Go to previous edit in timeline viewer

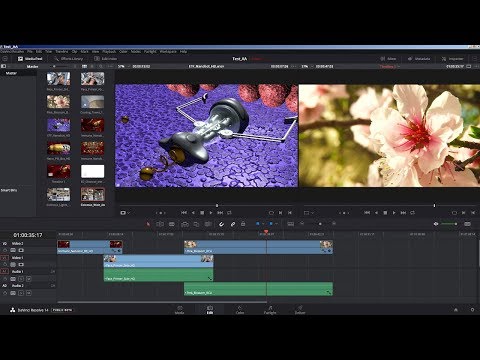click(367, 212)
